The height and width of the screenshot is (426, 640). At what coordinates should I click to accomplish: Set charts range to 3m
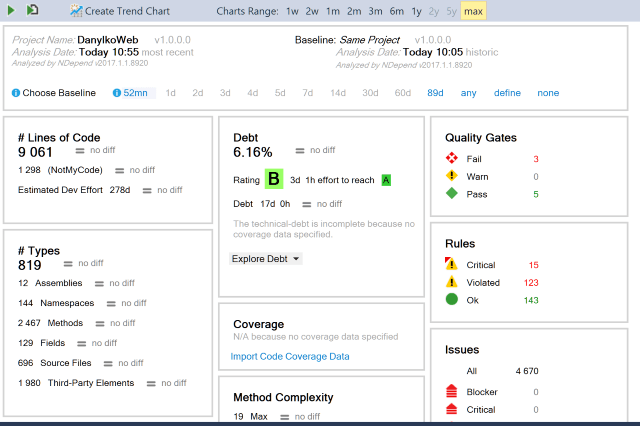(x=376, y=11)
